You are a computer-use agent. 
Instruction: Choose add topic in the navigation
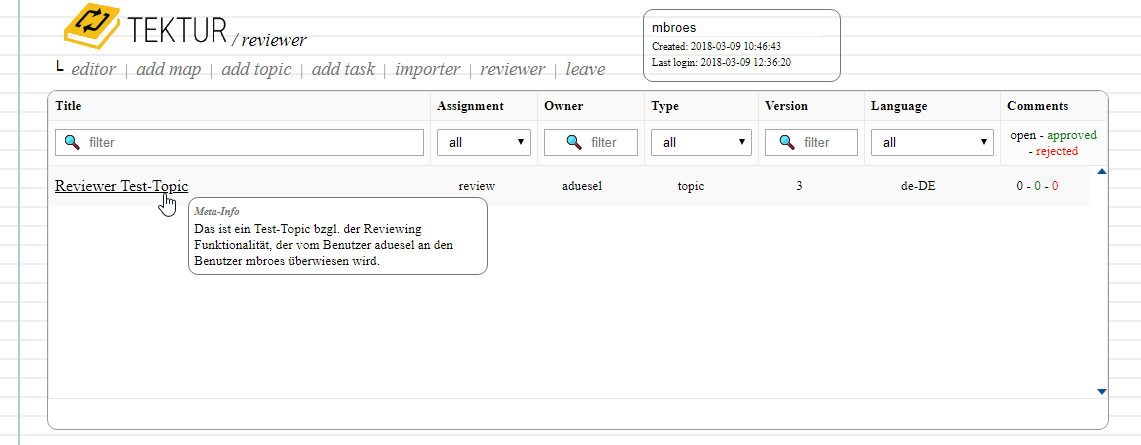256,70
